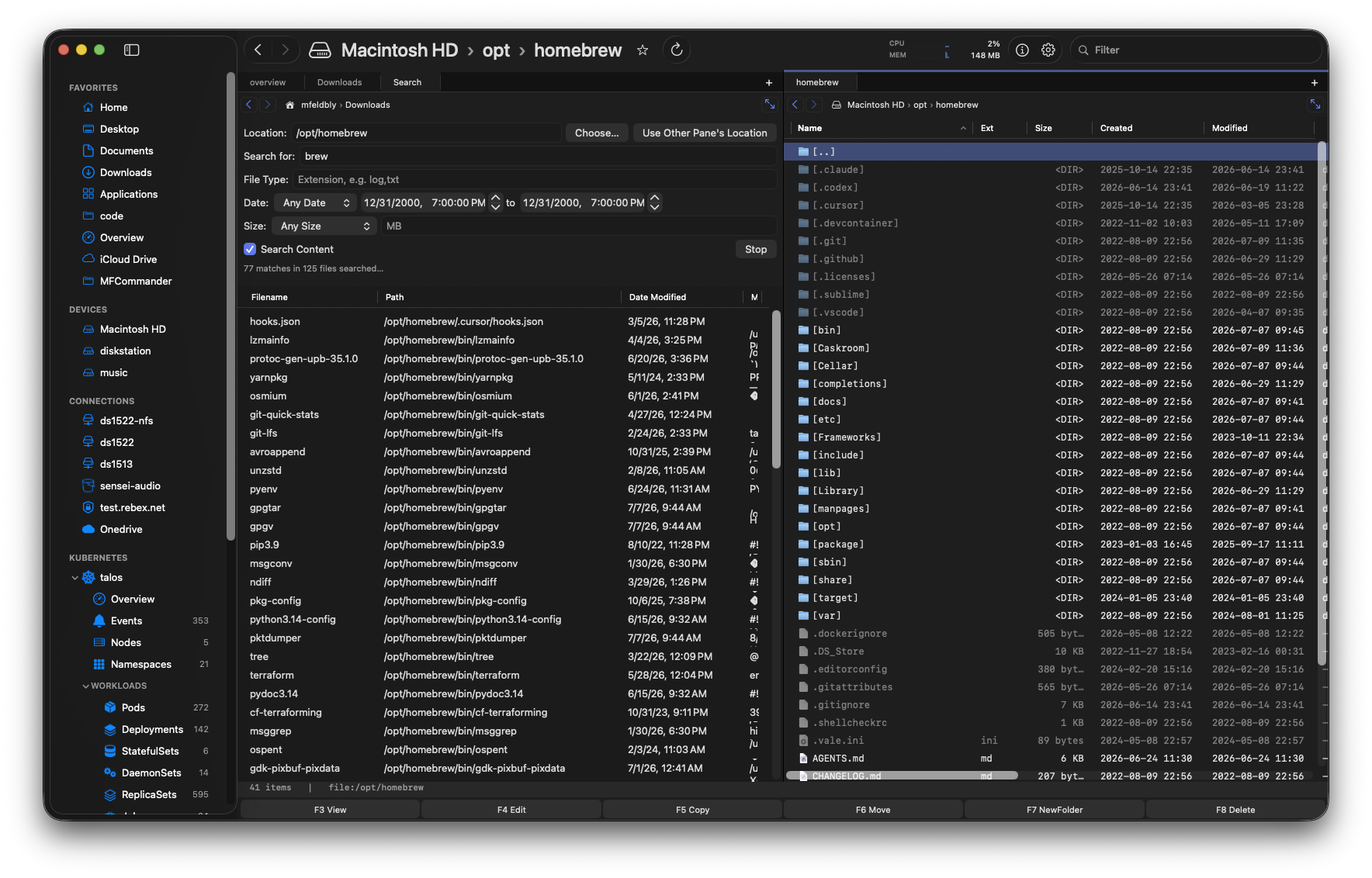Open the DaemonSets workload list

151,773
